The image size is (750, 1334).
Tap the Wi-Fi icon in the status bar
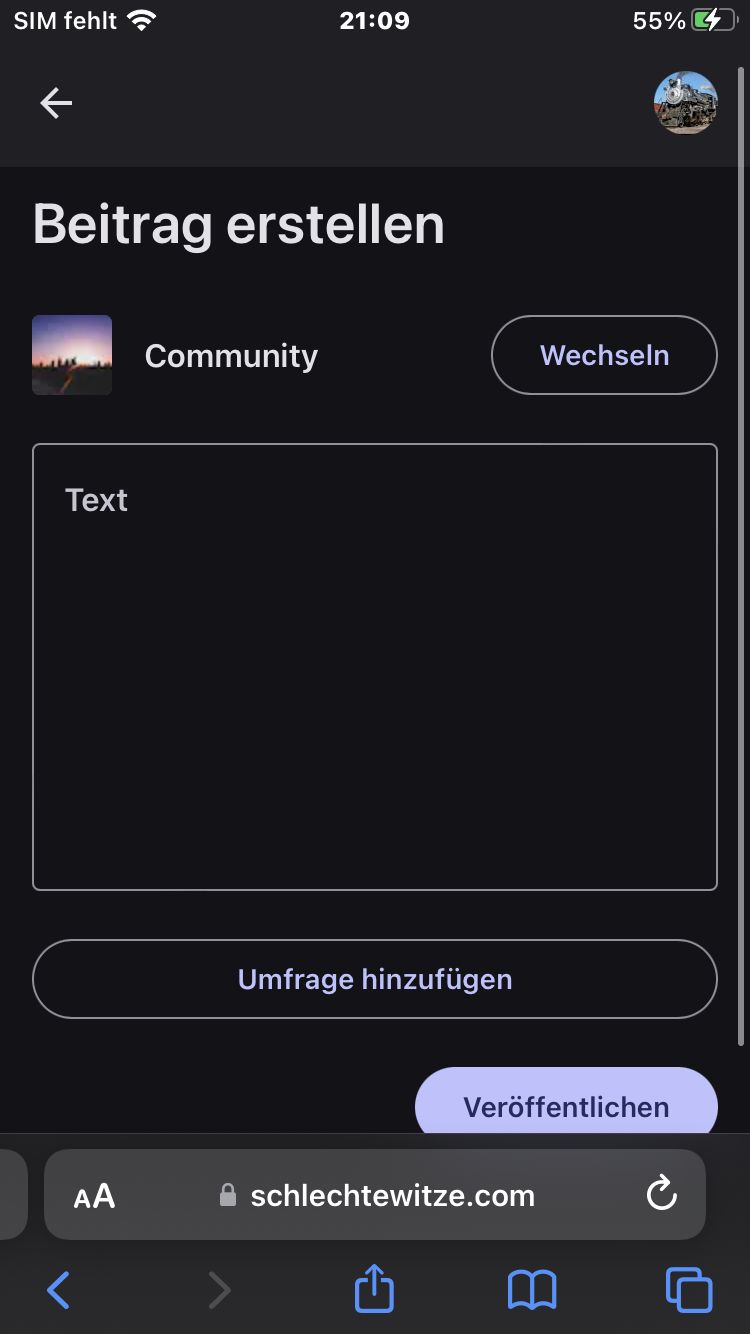click(x=142, y=20)
